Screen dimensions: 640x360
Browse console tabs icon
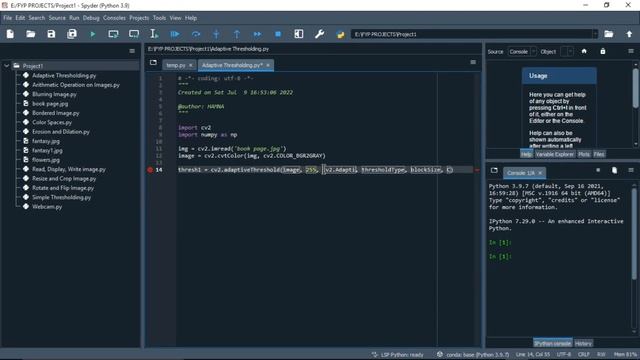pyautogui.click(x=494, y=170)
